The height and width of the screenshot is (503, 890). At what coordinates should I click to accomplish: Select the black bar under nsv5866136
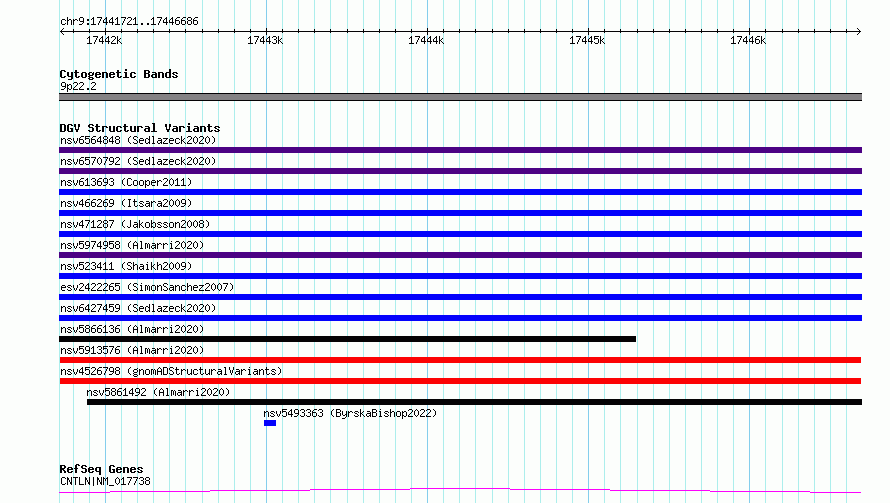pyautogui.click(x=347, y=339)
